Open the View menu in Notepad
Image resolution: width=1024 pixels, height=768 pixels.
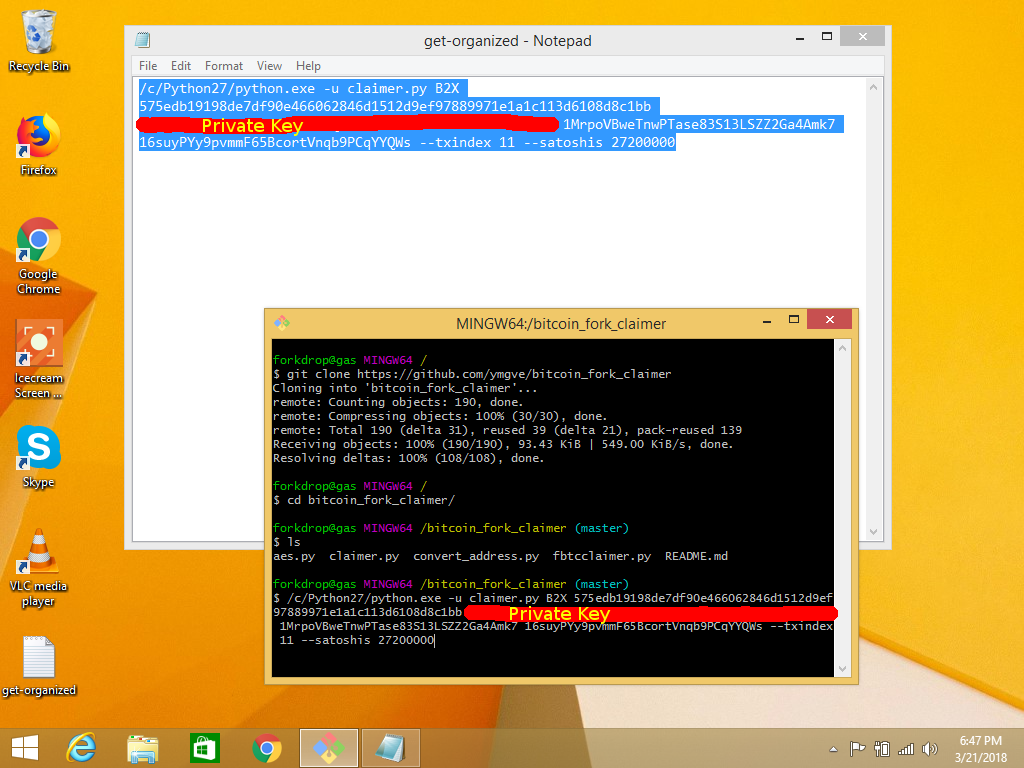click(x=269, y=66)
